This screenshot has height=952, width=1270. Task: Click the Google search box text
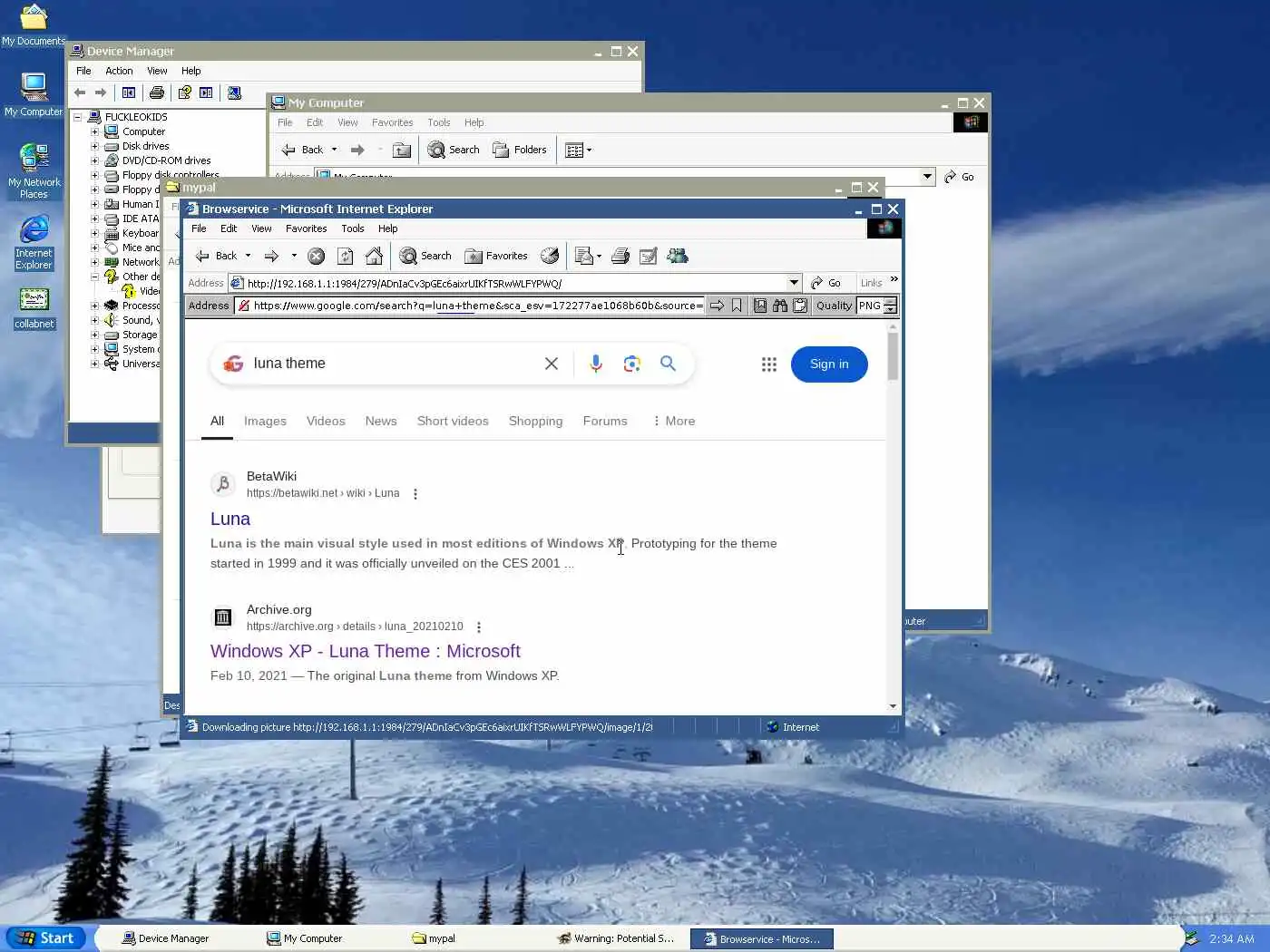point(289,364)
